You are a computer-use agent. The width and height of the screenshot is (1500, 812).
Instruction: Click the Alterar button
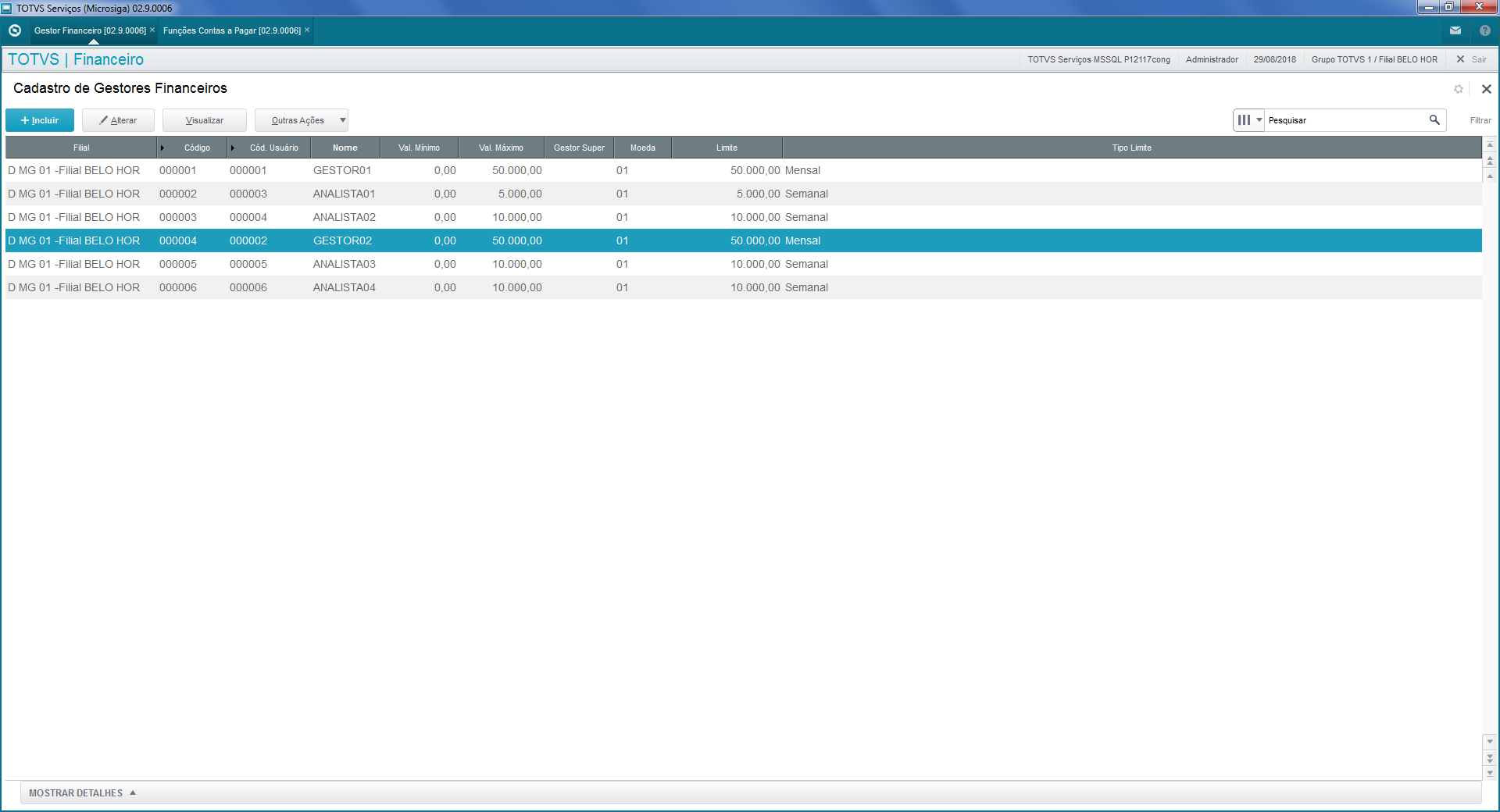(118, 120)
